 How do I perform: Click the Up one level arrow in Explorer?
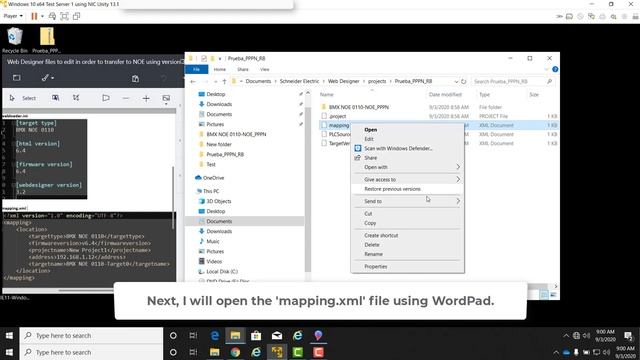(x=224, y=81)
